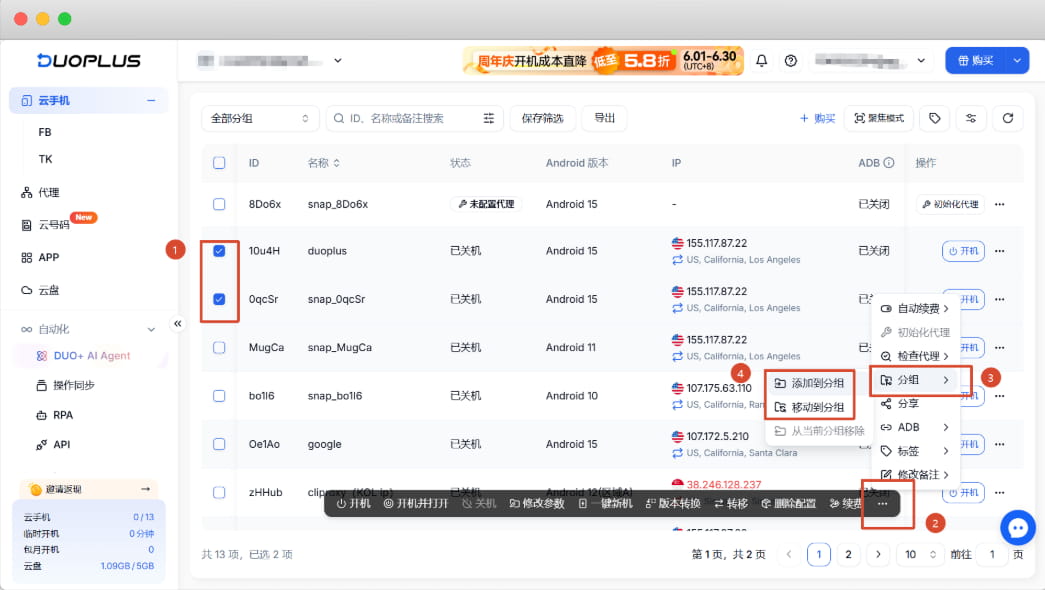Check the 0e1Ao row checkbox

tap(219, 444)
